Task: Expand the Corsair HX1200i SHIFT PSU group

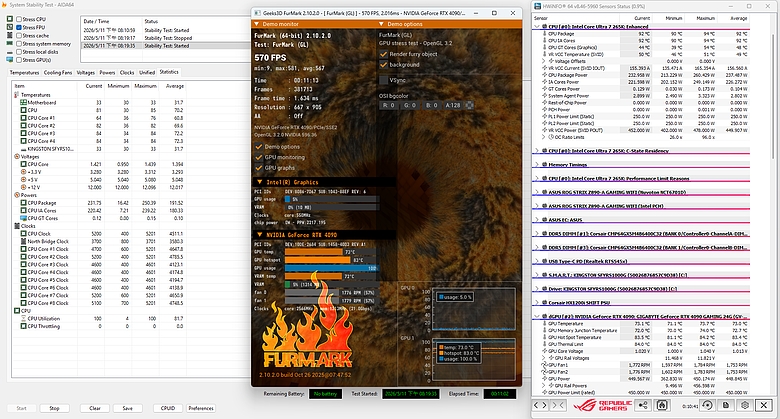Action: 537,302
